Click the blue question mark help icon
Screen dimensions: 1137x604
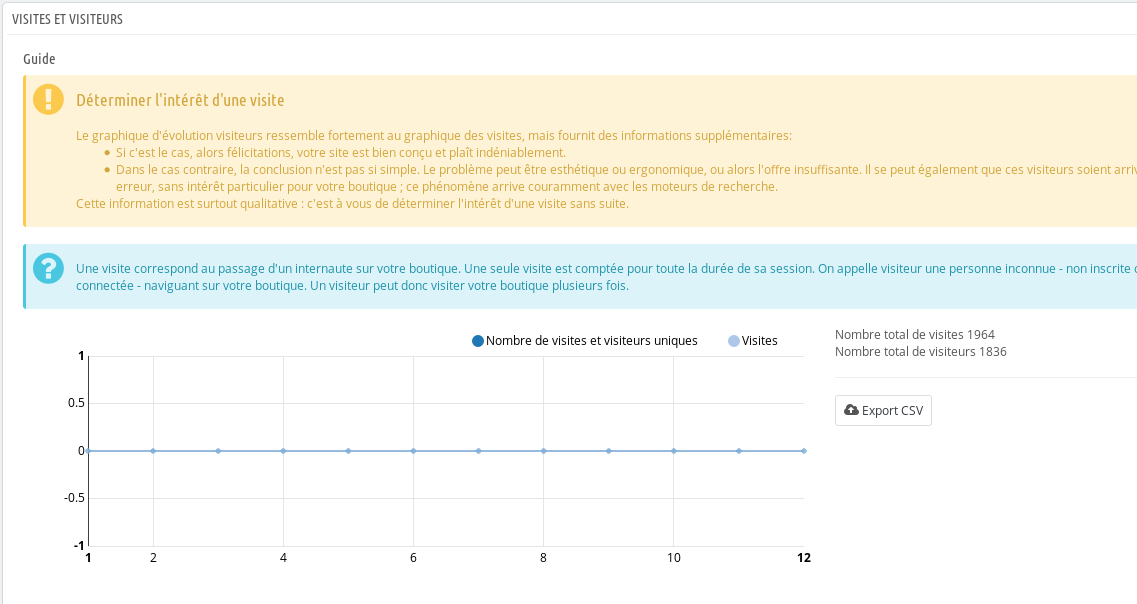(x=49, y=268)
